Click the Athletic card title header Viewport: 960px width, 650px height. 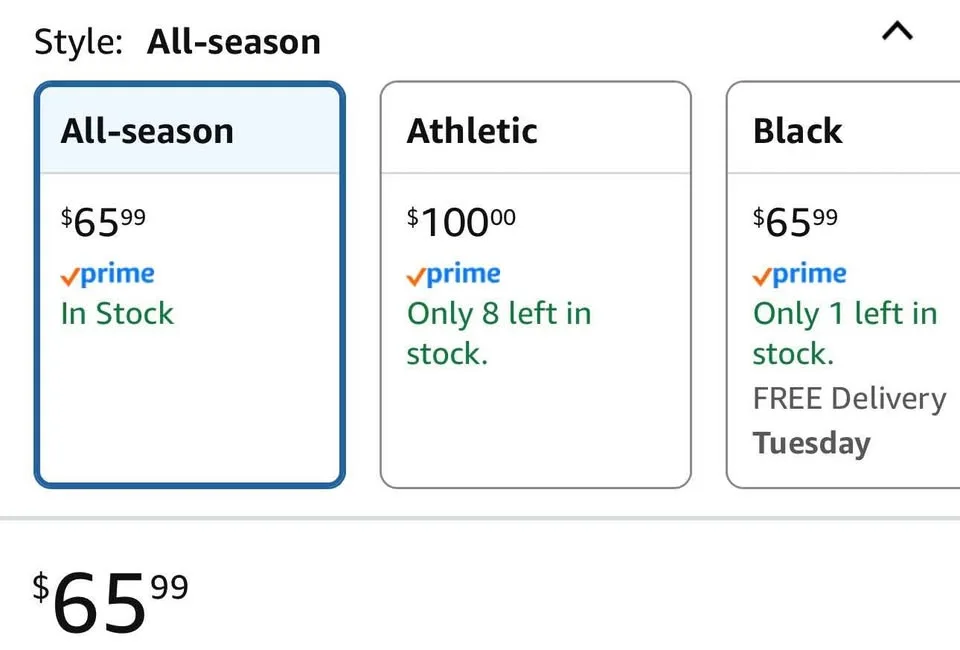[472, 131]
